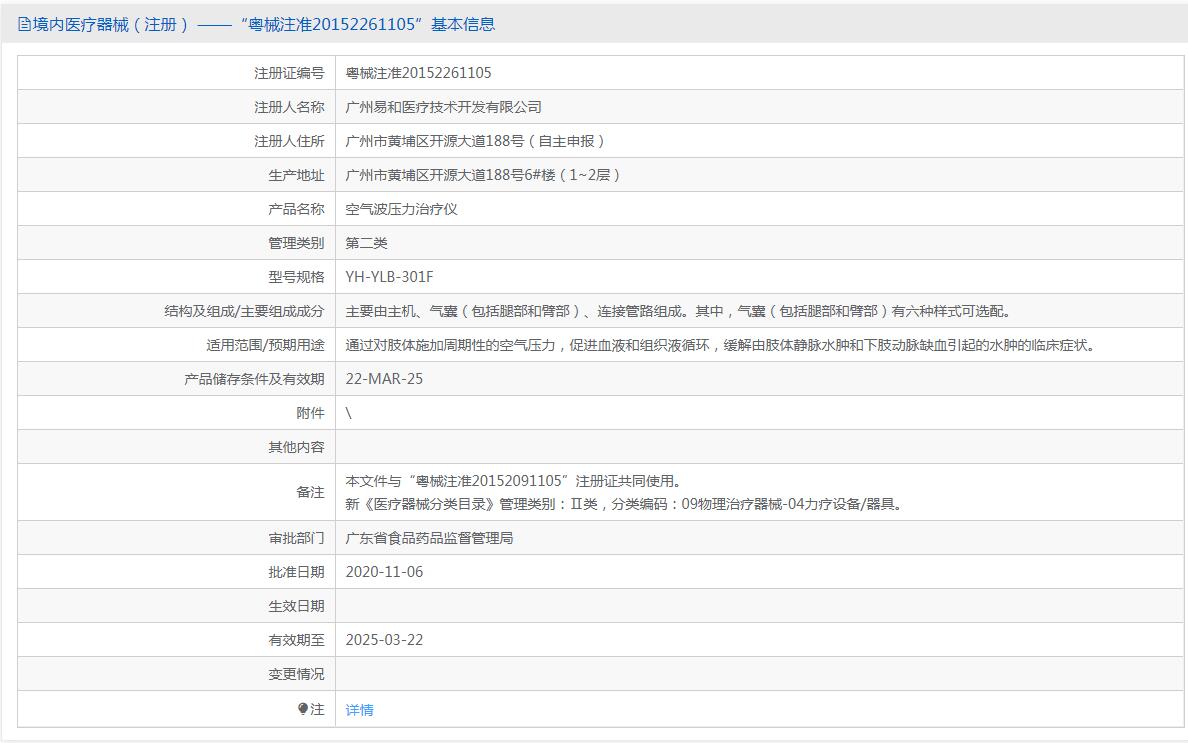
Task: Click the 有效期至 label
Action: (296, 640)
